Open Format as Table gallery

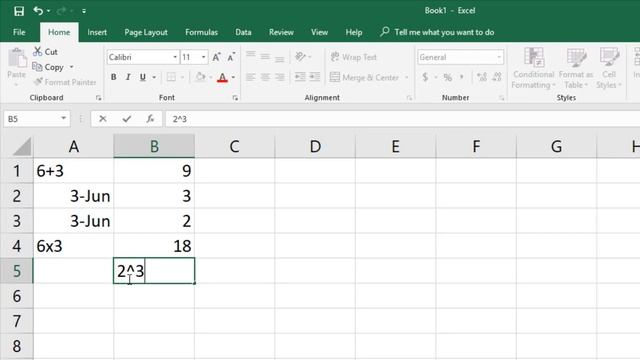click(576, 68)
